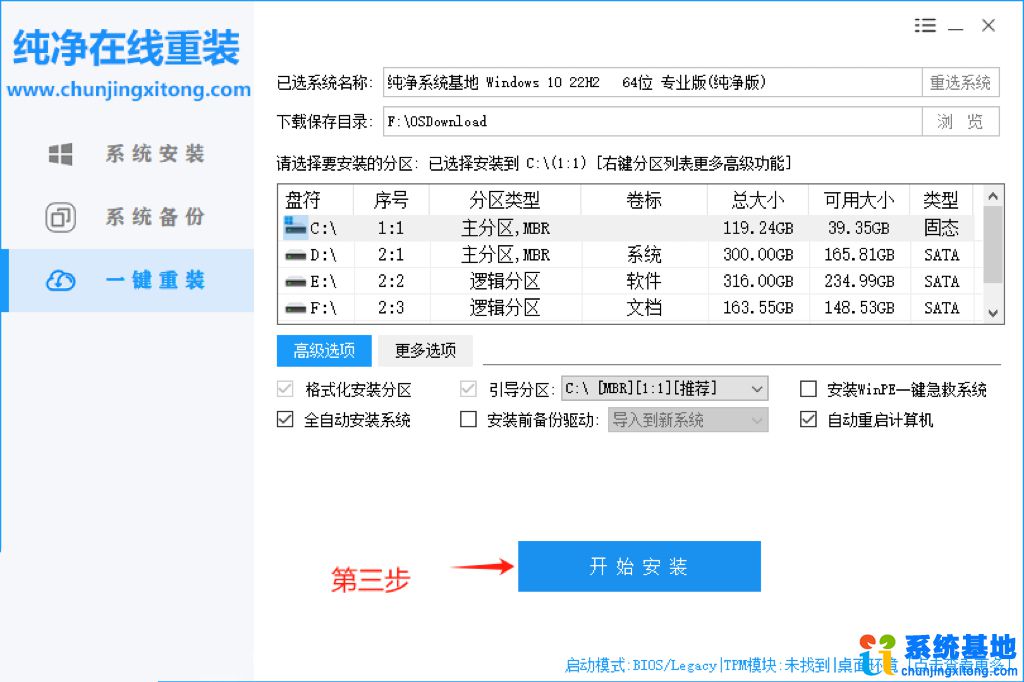
Task: Click the Windows logo icon for 系统安装
Action: (x=61, y=154)
